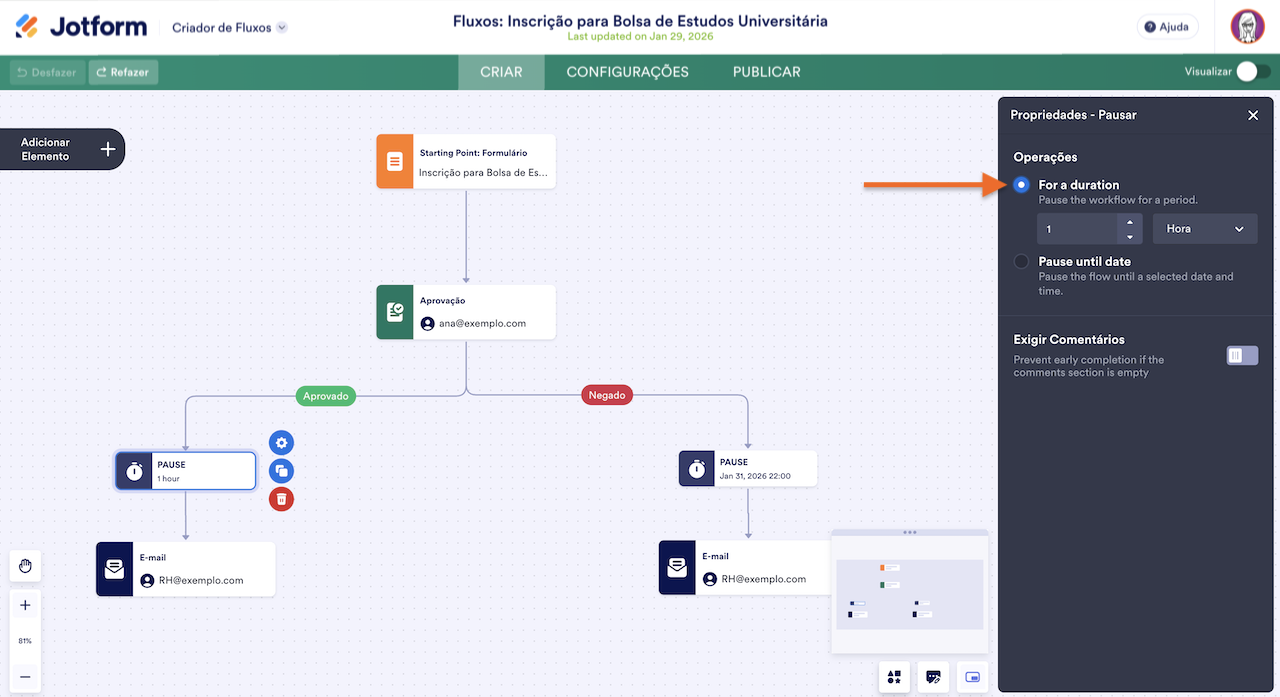Duplicate the selected PAUSE node

tap(282, 471)
